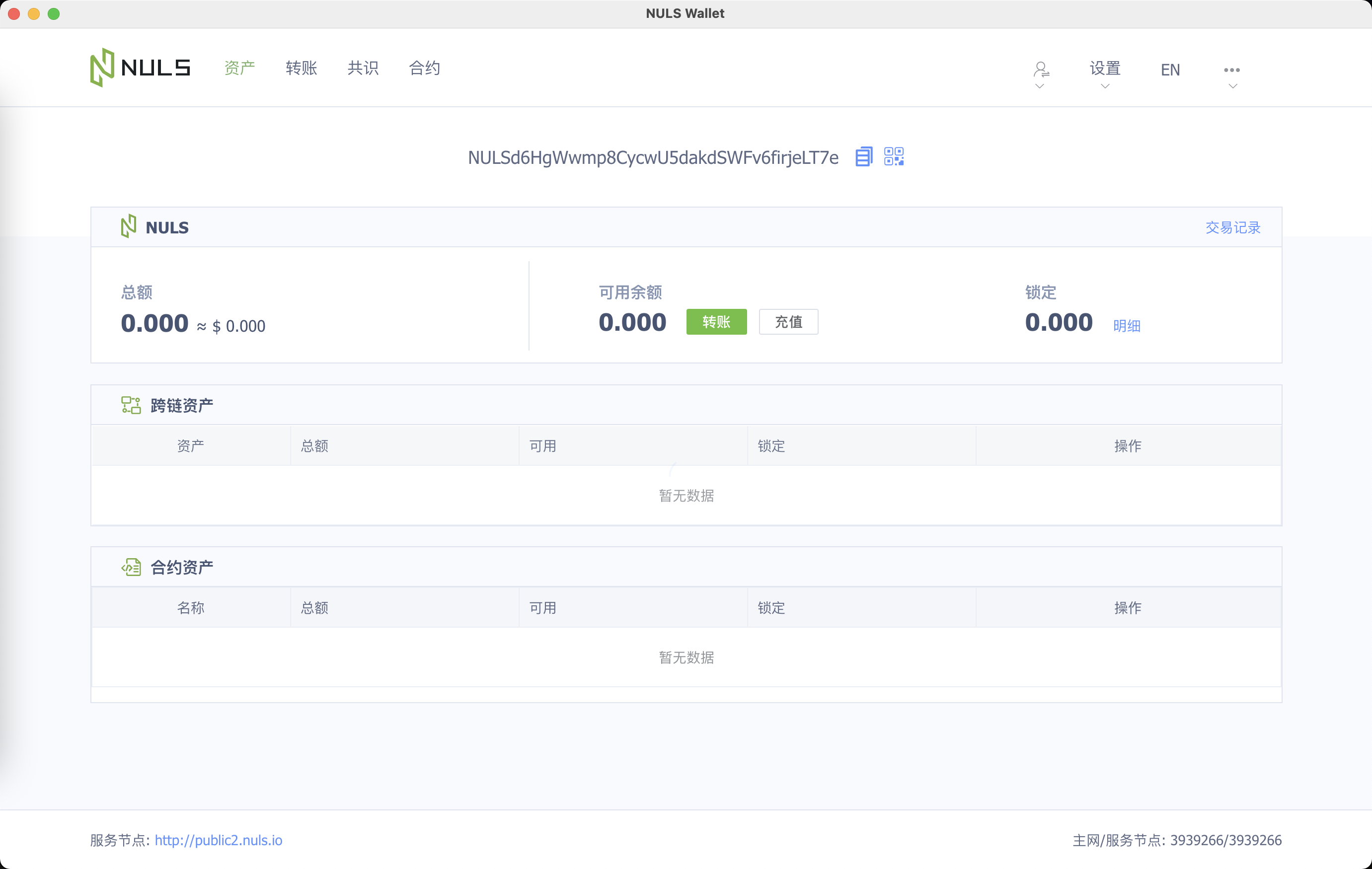
Task: Copy the wallet address icon
Action: 864,156
